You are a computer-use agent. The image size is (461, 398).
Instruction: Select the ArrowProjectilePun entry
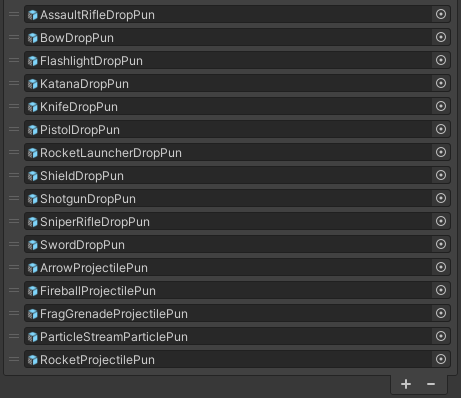237,267
